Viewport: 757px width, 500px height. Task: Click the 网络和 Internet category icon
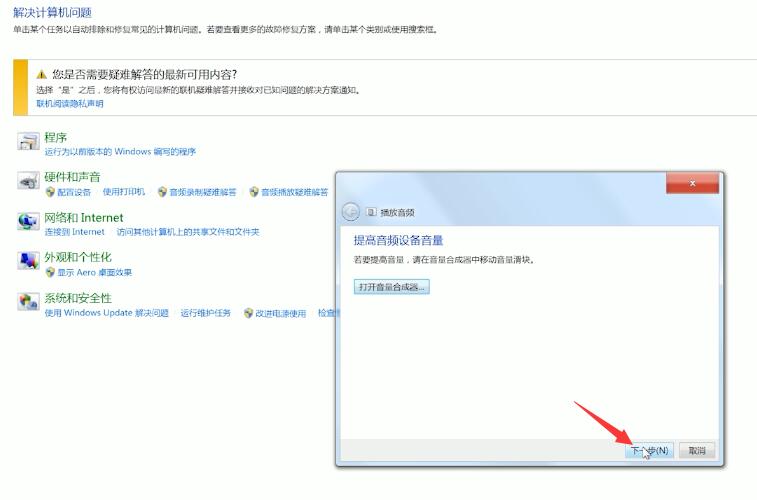28,222
